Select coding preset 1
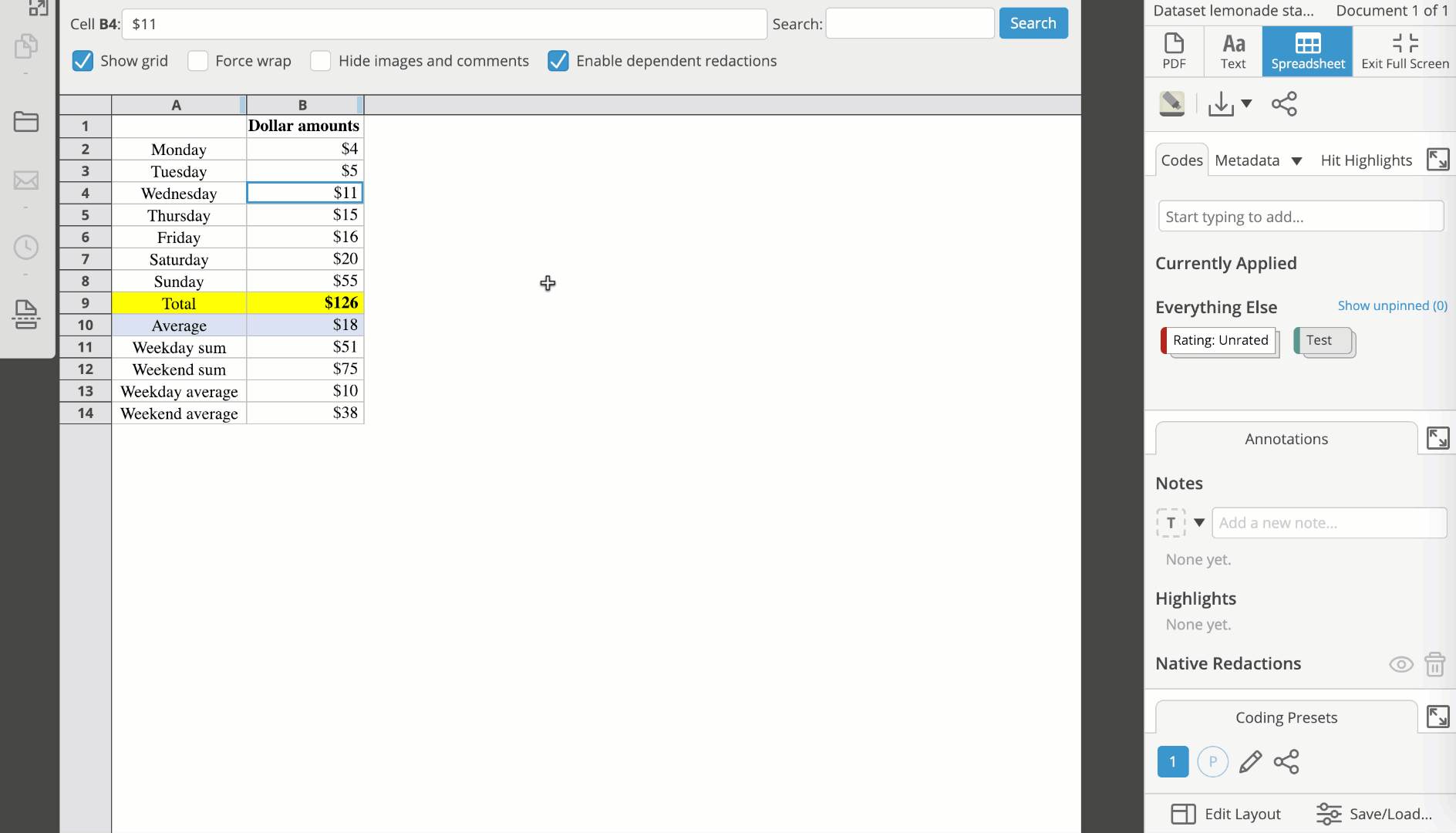The height and width of the screenshot is (833, 1456). point(1172,761)
